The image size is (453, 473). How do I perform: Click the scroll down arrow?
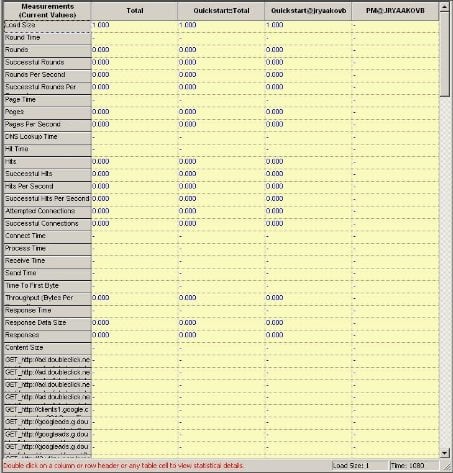(444, 453)
